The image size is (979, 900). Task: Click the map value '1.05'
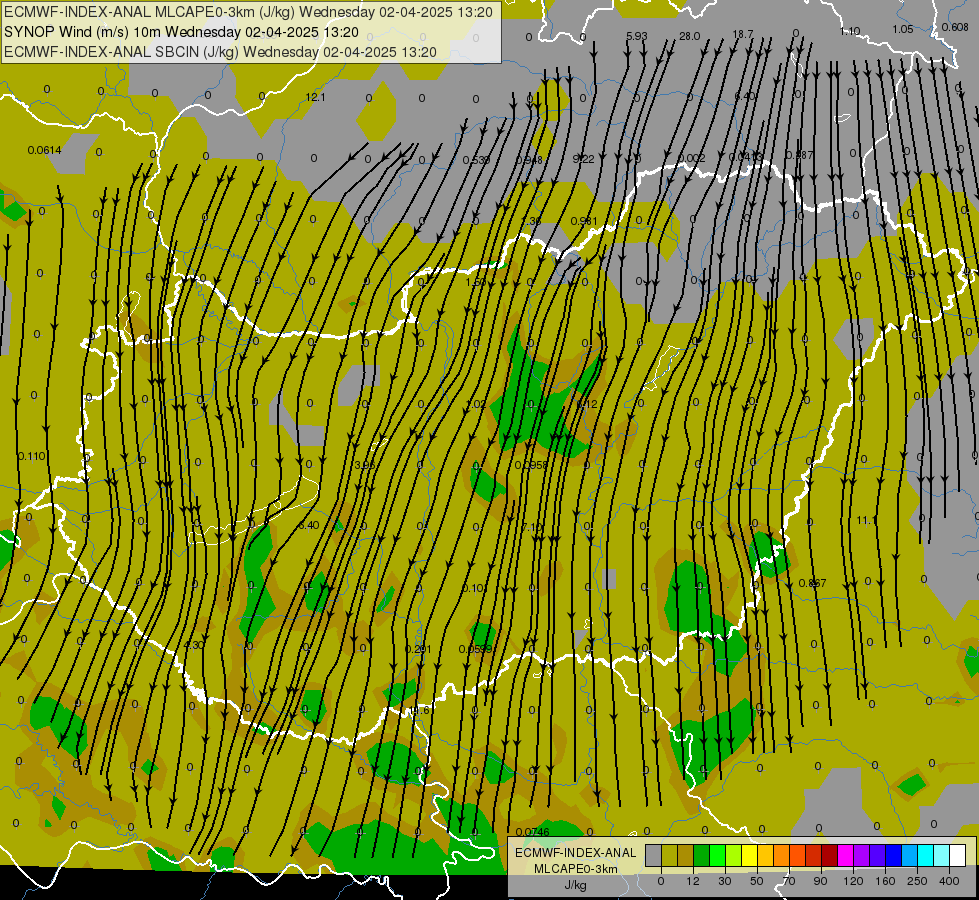point(903,29)
